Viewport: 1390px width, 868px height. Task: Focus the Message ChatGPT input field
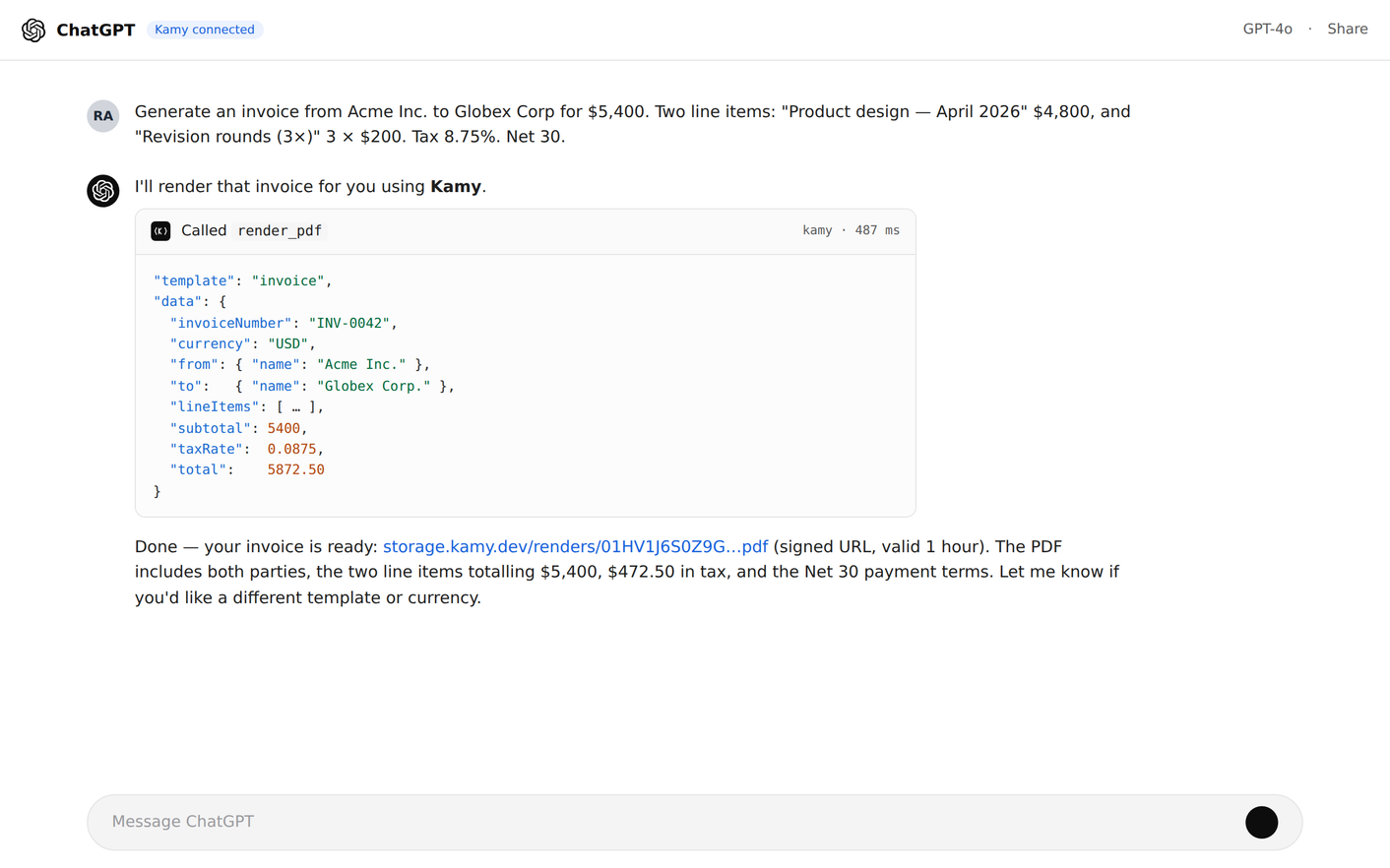coord(695,822)
